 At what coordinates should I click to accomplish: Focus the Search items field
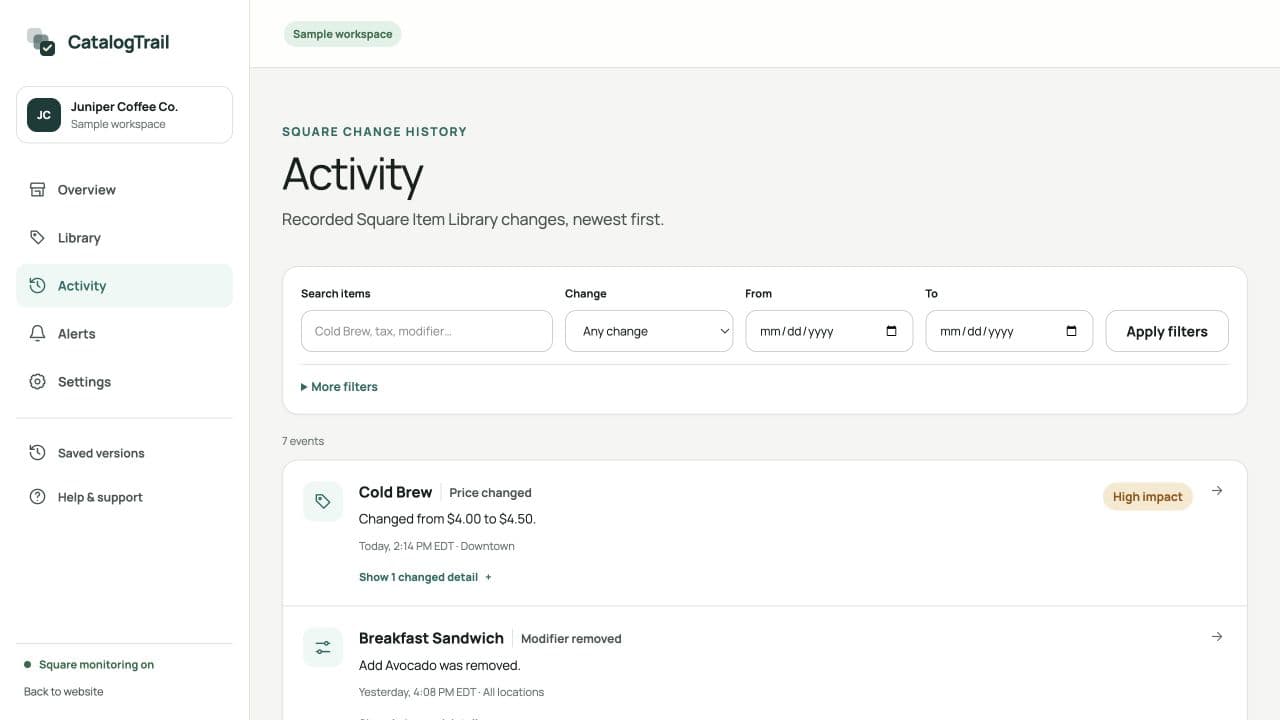[x=427, y=331]
